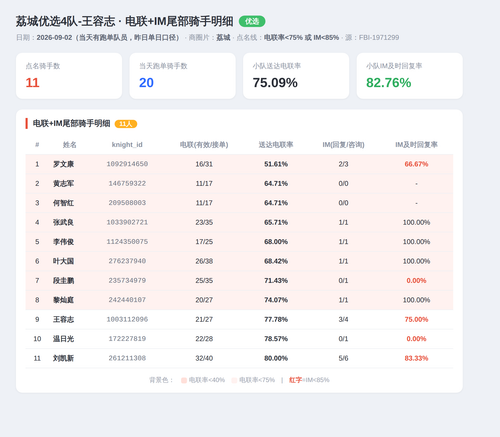This screenshot has height=437, width=500.
Task: Click rider name 何智红
Action: click(x=63, y=203)
